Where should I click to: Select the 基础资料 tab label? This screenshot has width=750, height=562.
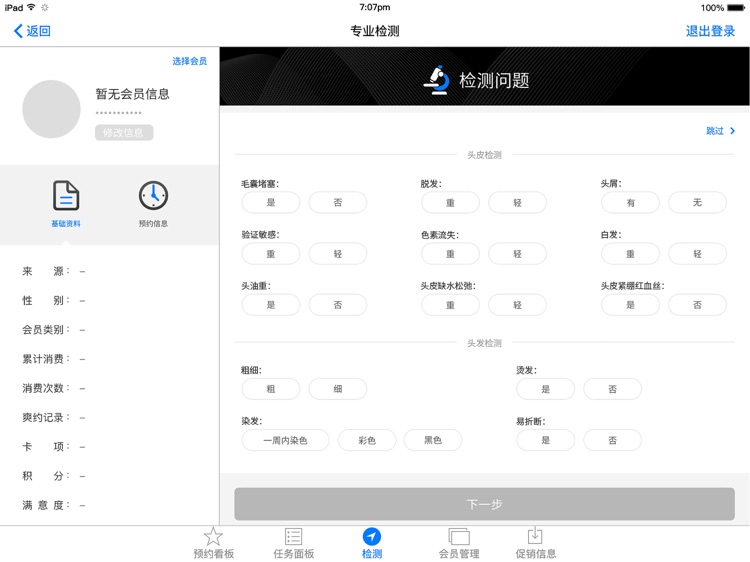click(x=66, y=223)
